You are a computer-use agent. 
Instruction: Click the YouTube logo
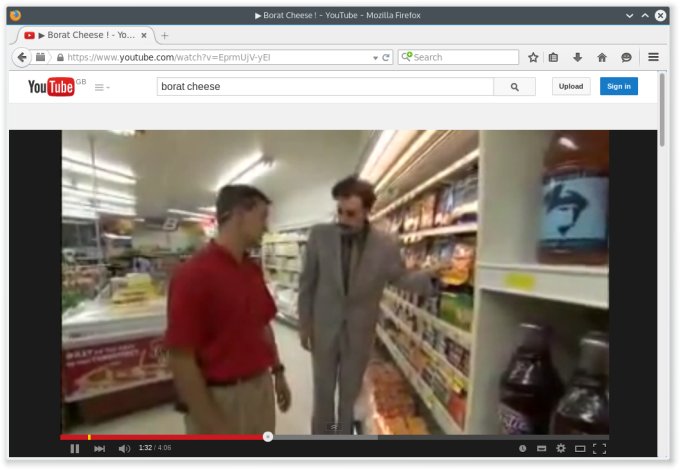point(51,87)
